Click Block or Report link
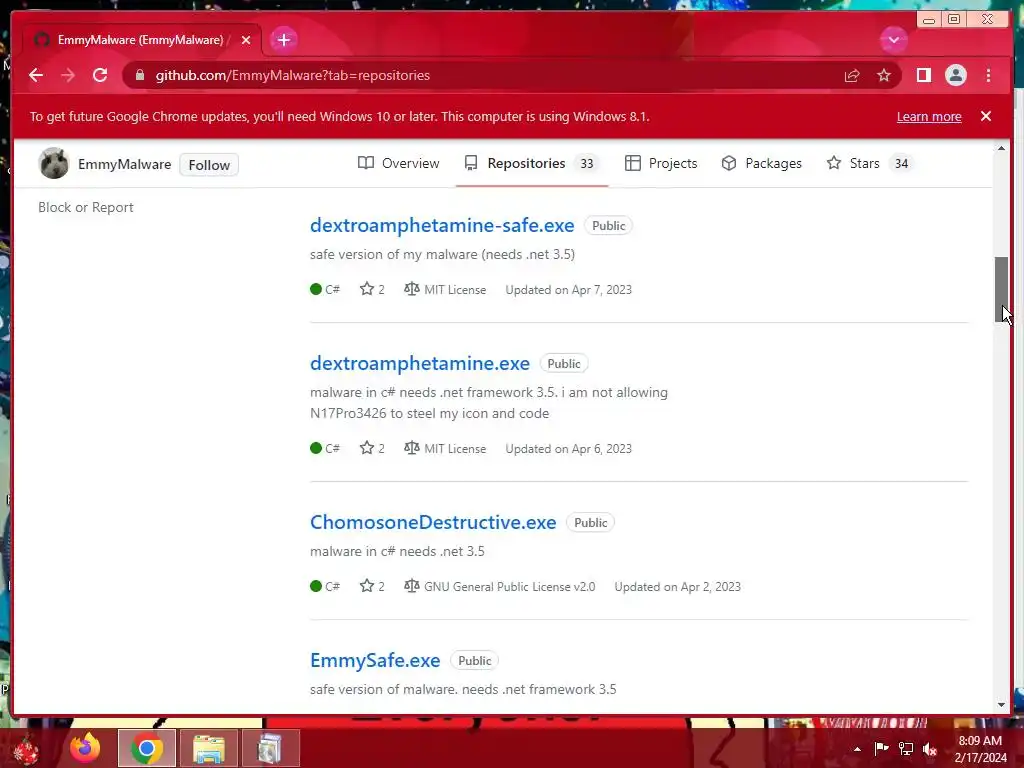 [86, 207]
